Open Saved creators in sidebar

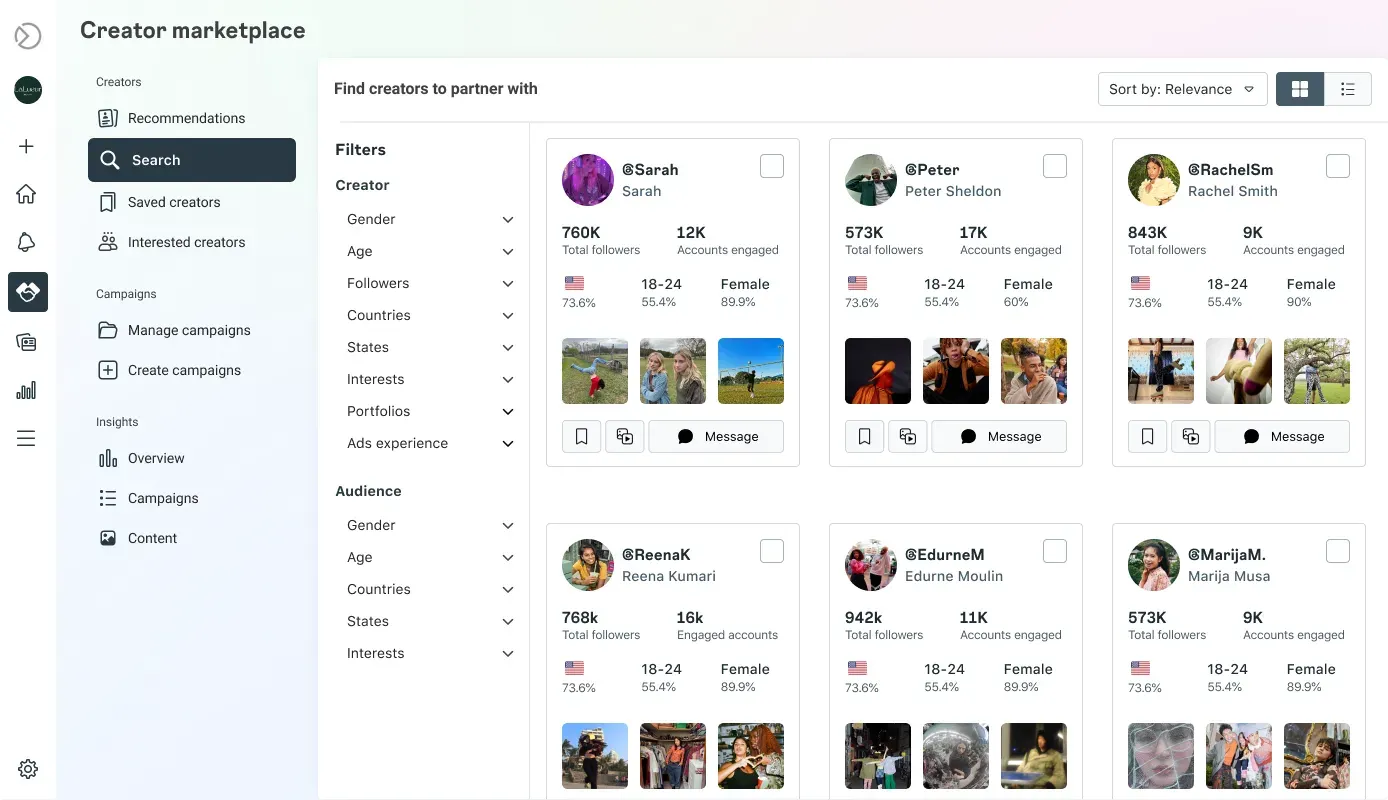pos(173,202)
